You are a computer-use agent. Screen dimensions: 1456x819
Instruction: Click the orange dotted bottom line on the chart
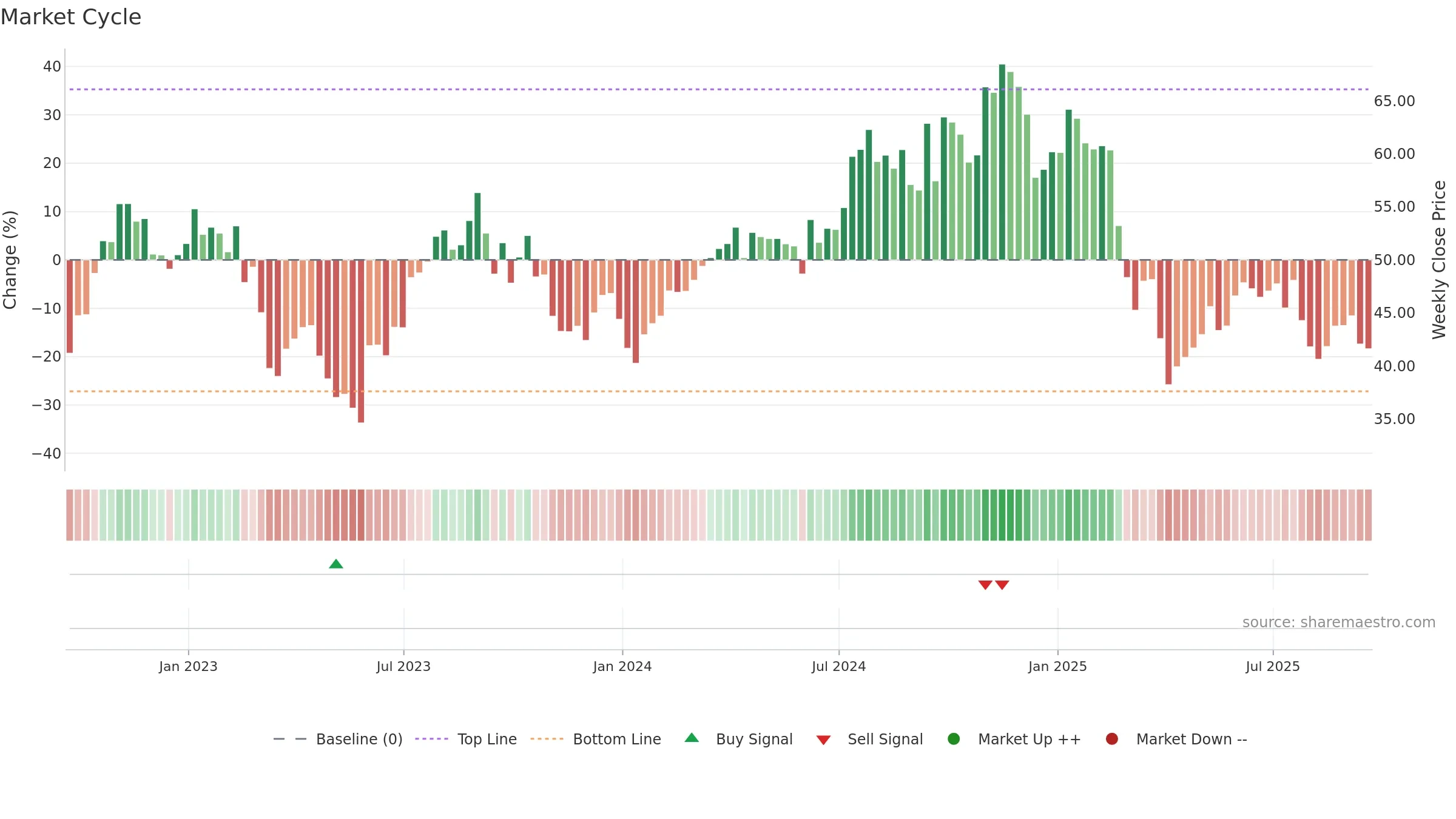pyautogui.click(x=719, y=391)
